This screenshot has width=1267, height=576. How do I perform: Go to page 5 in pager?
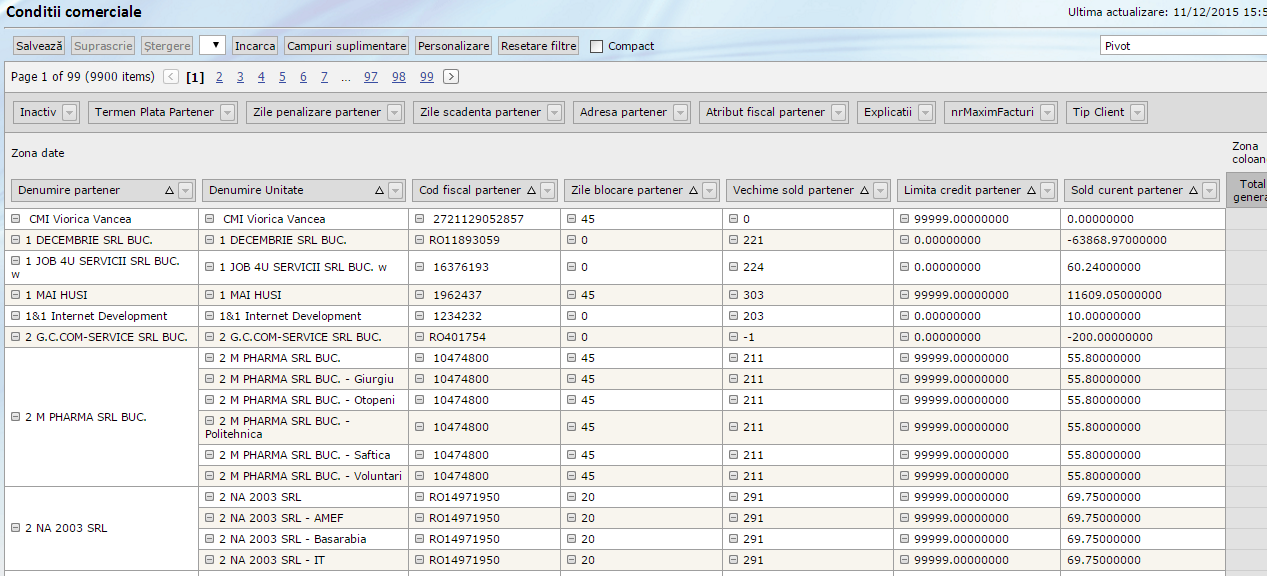282,77
